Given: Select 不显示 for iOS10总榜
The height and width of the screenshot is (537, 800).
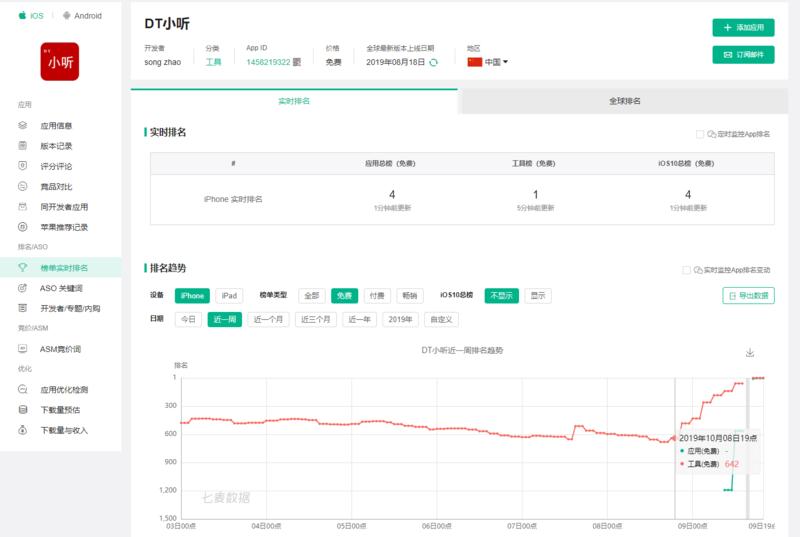Looking at the screenshot, I should click(x=502, y=296).
